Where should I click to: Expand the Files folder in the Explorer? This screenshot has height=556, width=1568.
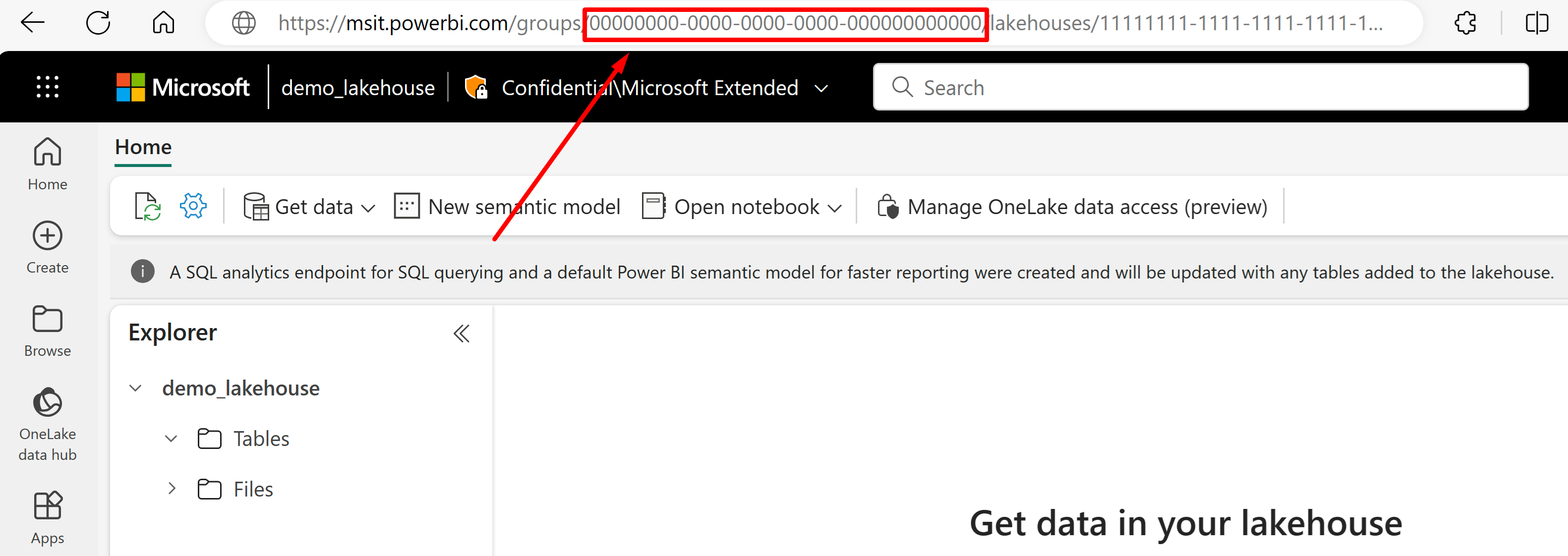(x=172, y=489)
